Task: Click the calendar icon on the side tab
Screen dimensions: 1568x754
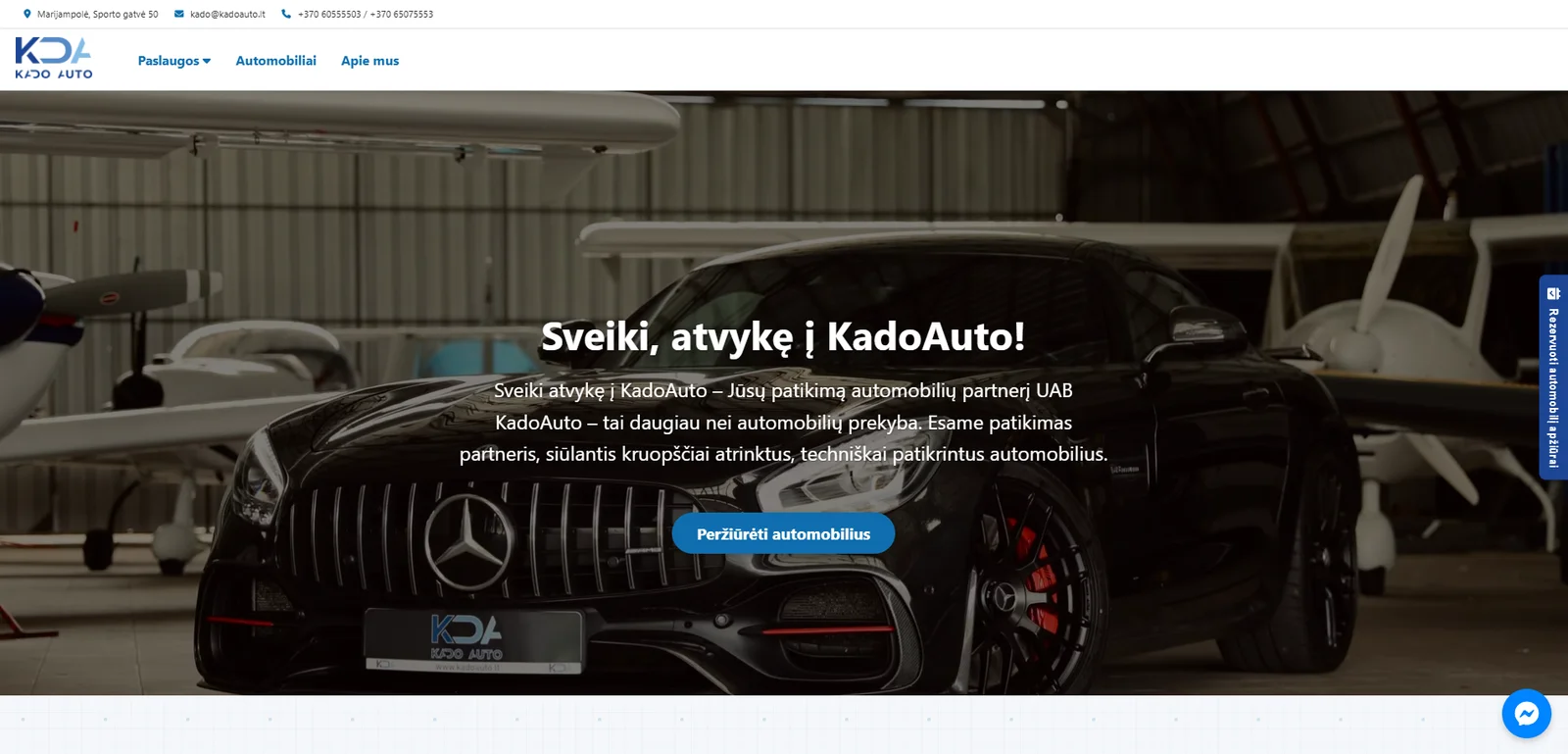Action: click(x=1553, y=293)
